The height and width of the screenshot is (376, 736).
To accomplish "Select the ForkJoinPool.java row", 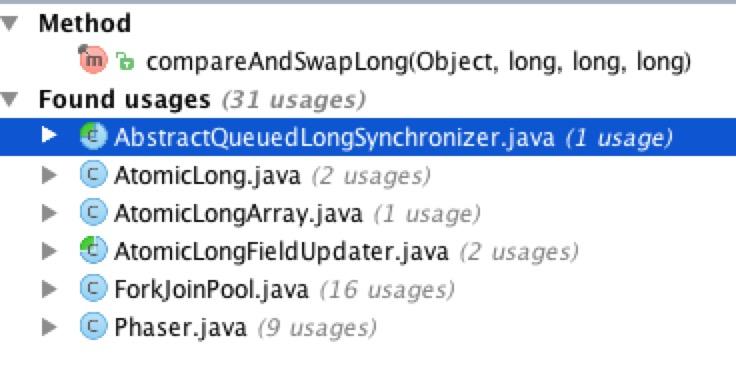I will (x=368, y=289).
